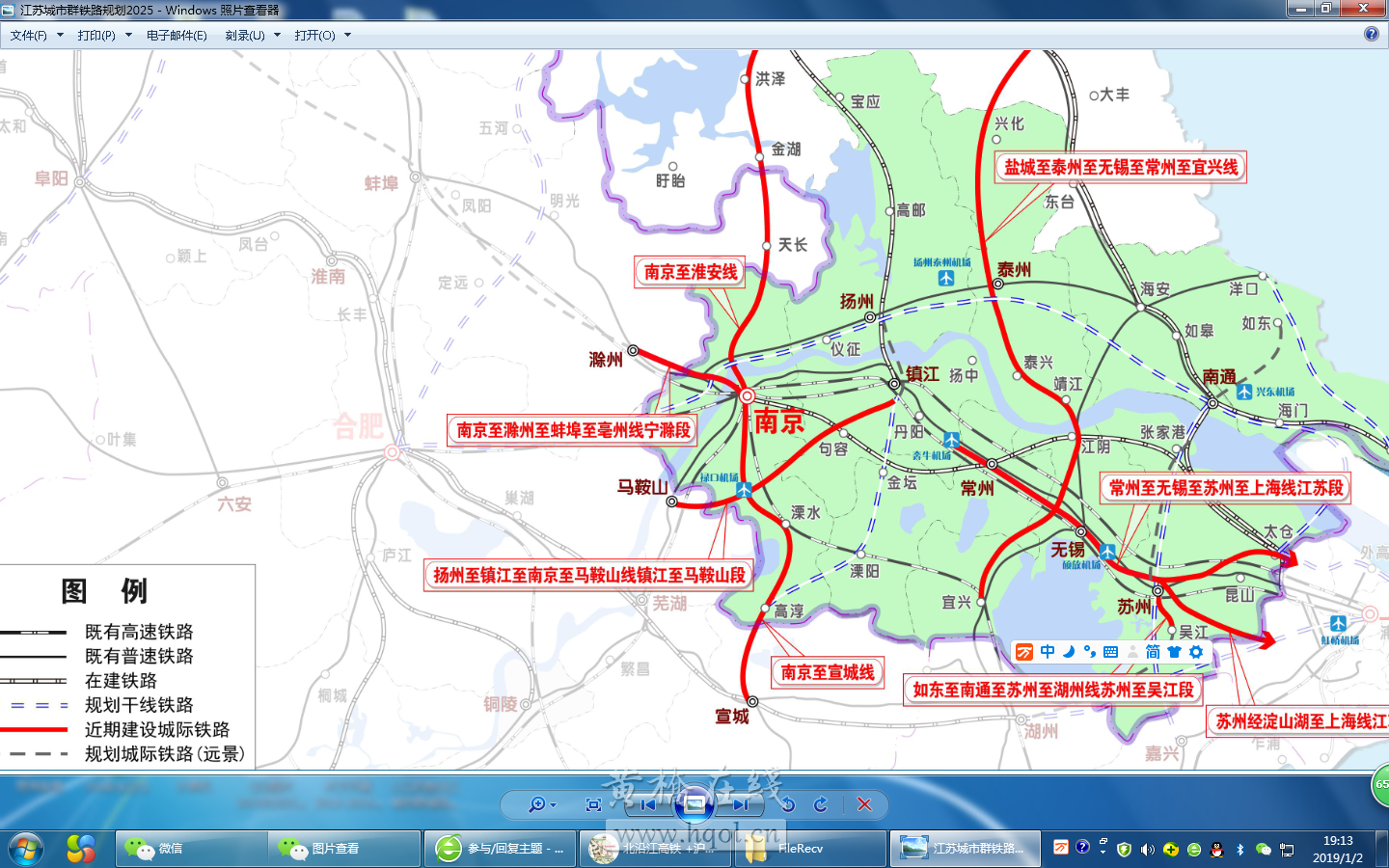Expand the 打开(O) dropdown arrow
This screenshot has width=1389, height=868.
click(x=347, y=35)
